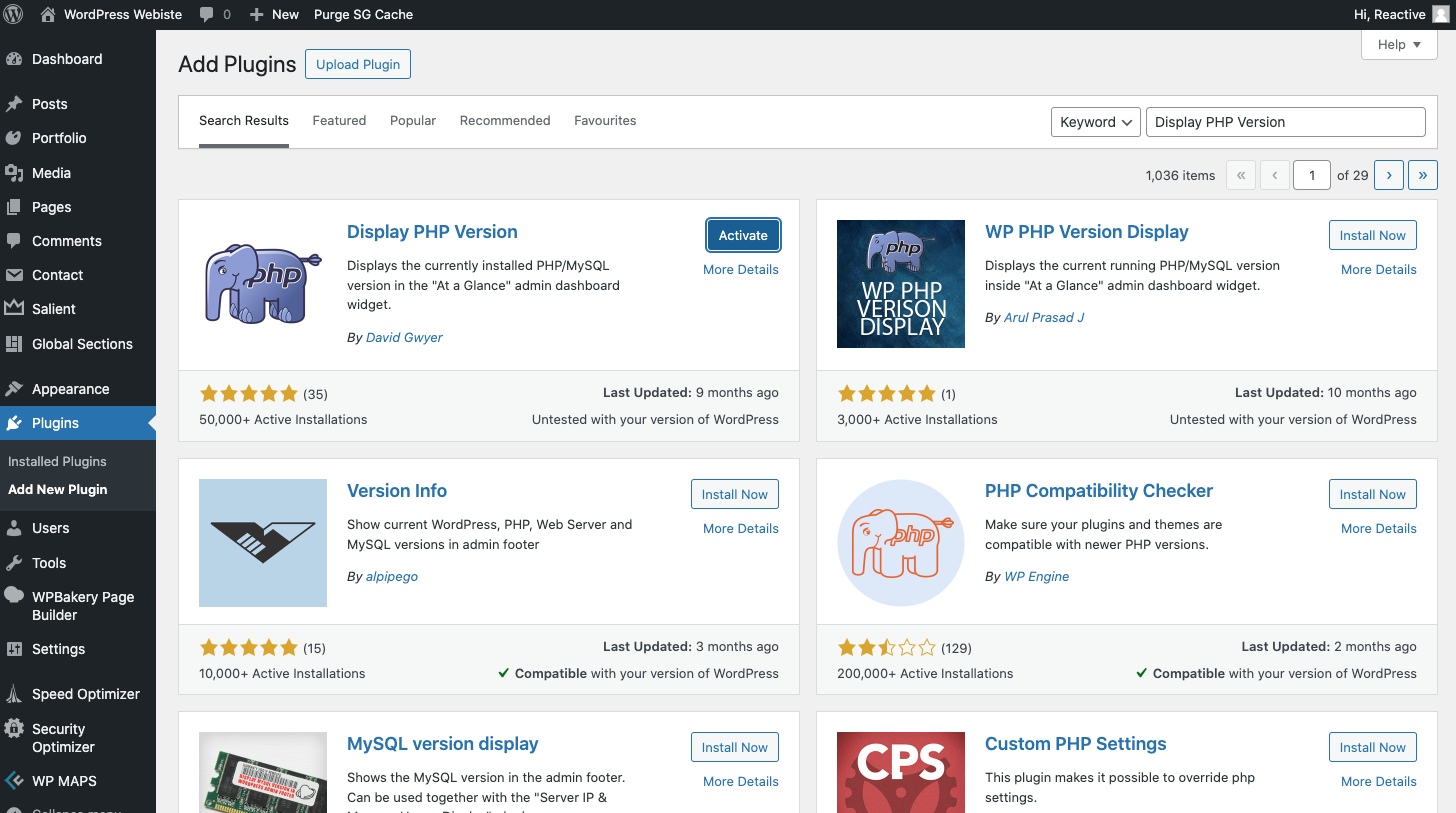Click the Posts pushpin icon

click(14, 104)
